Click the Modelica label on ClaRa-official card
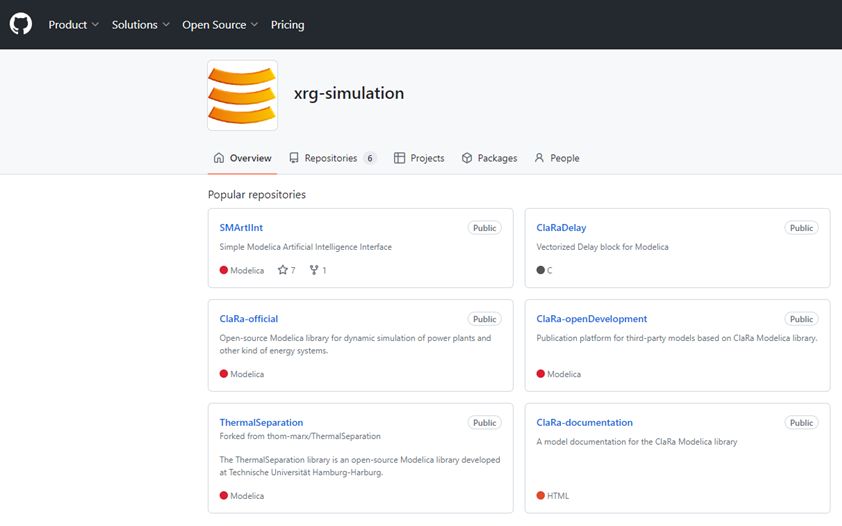 pyautogui.click(x=247, y=374)
